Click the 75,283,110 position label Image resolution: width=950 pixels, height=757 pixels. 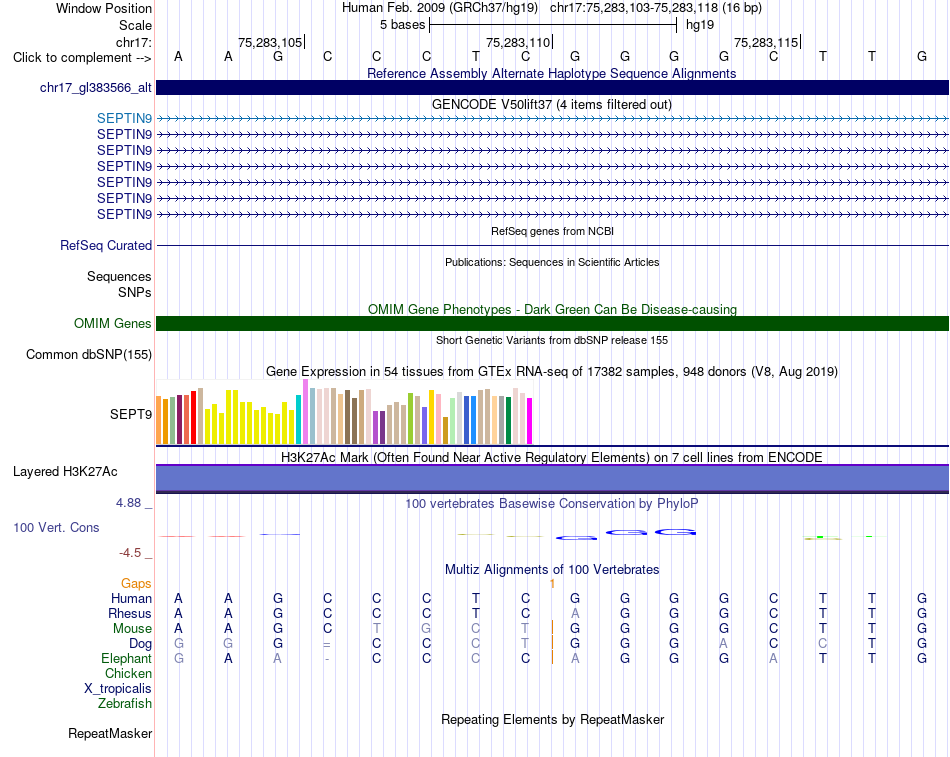(x=518, y=42)
